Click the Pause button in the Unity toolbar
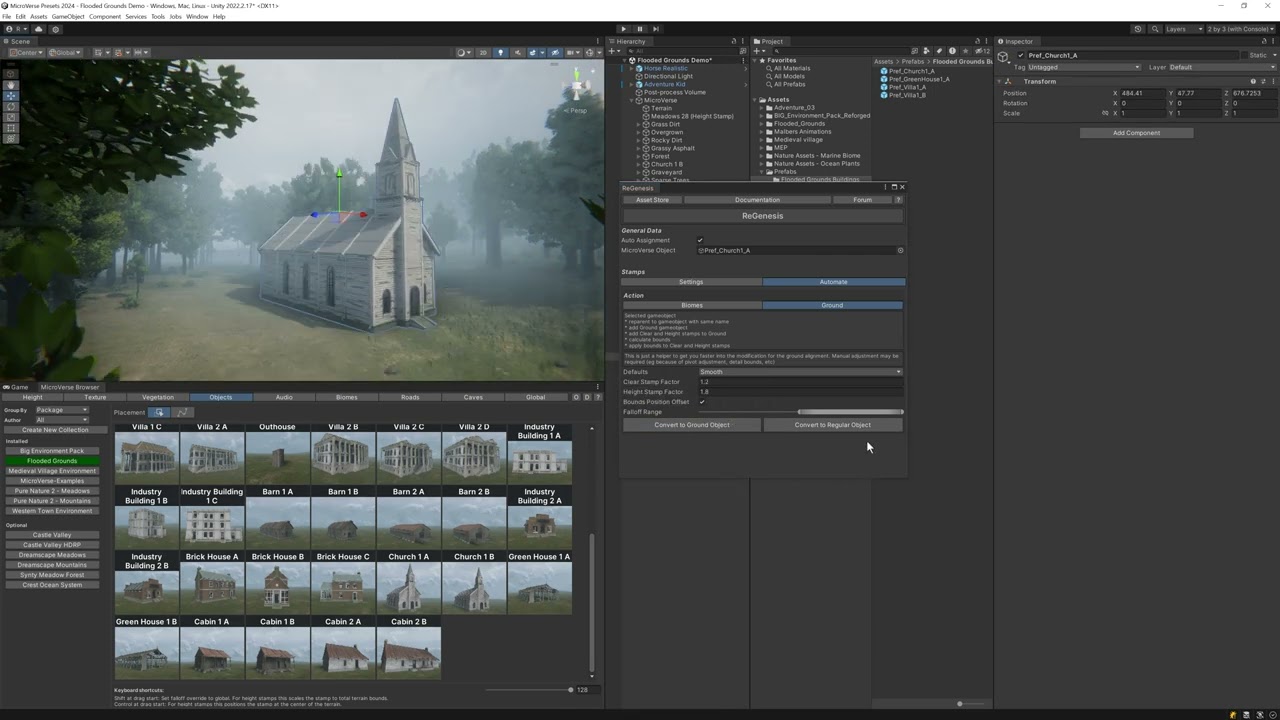This screenshot has height=720, width=1280. coord(640,29)
